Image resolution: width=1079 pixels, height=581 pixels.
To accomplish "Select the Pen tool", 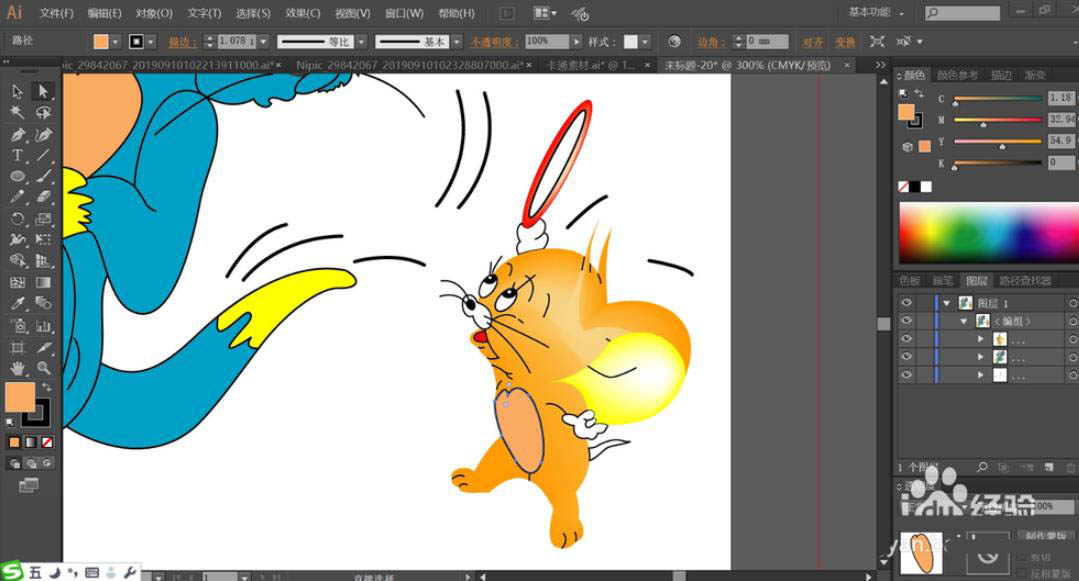I will click(x=17, y=134).
